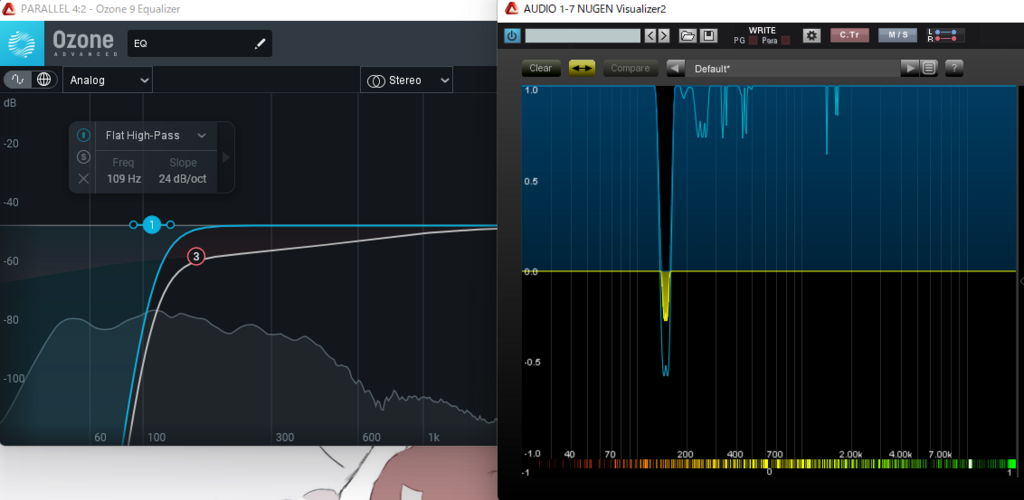
Task: Click NUGEN icon in Visualizer2 title bar
Action: [x=511, y=8]
